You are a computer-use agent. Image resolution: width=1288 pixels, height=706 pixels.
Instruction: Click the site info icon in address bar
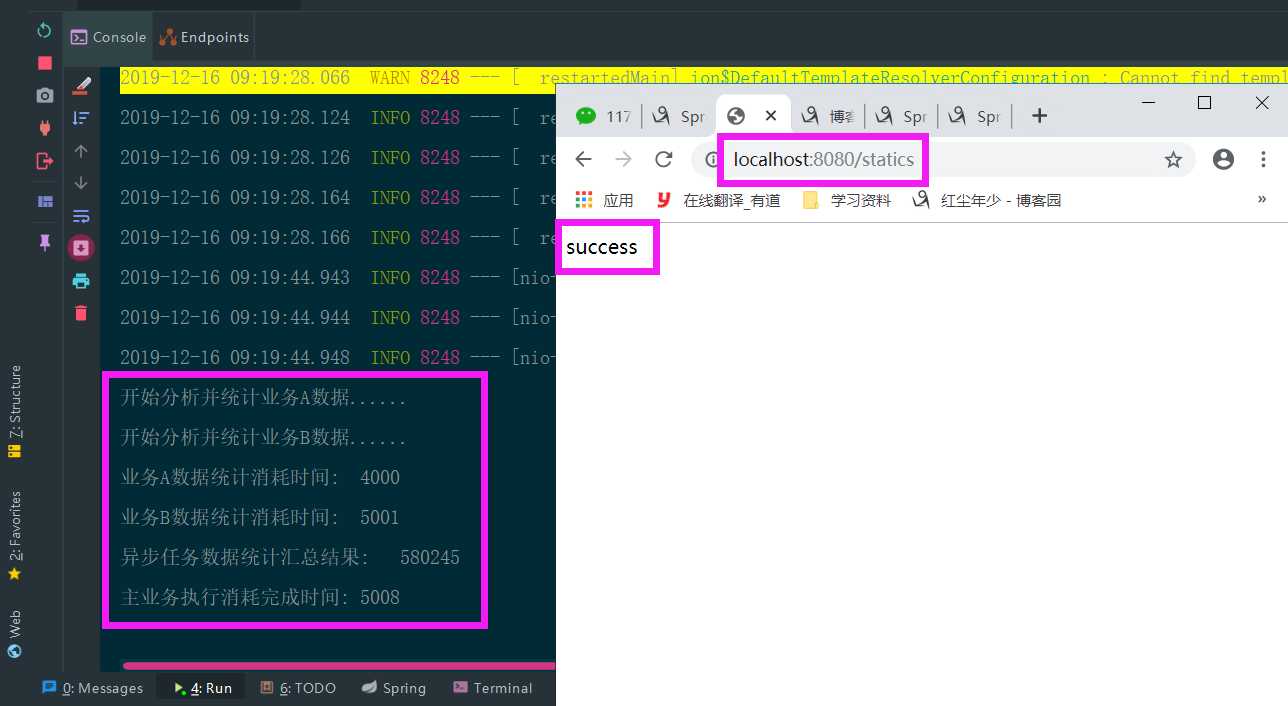click(x=711, y=159)
